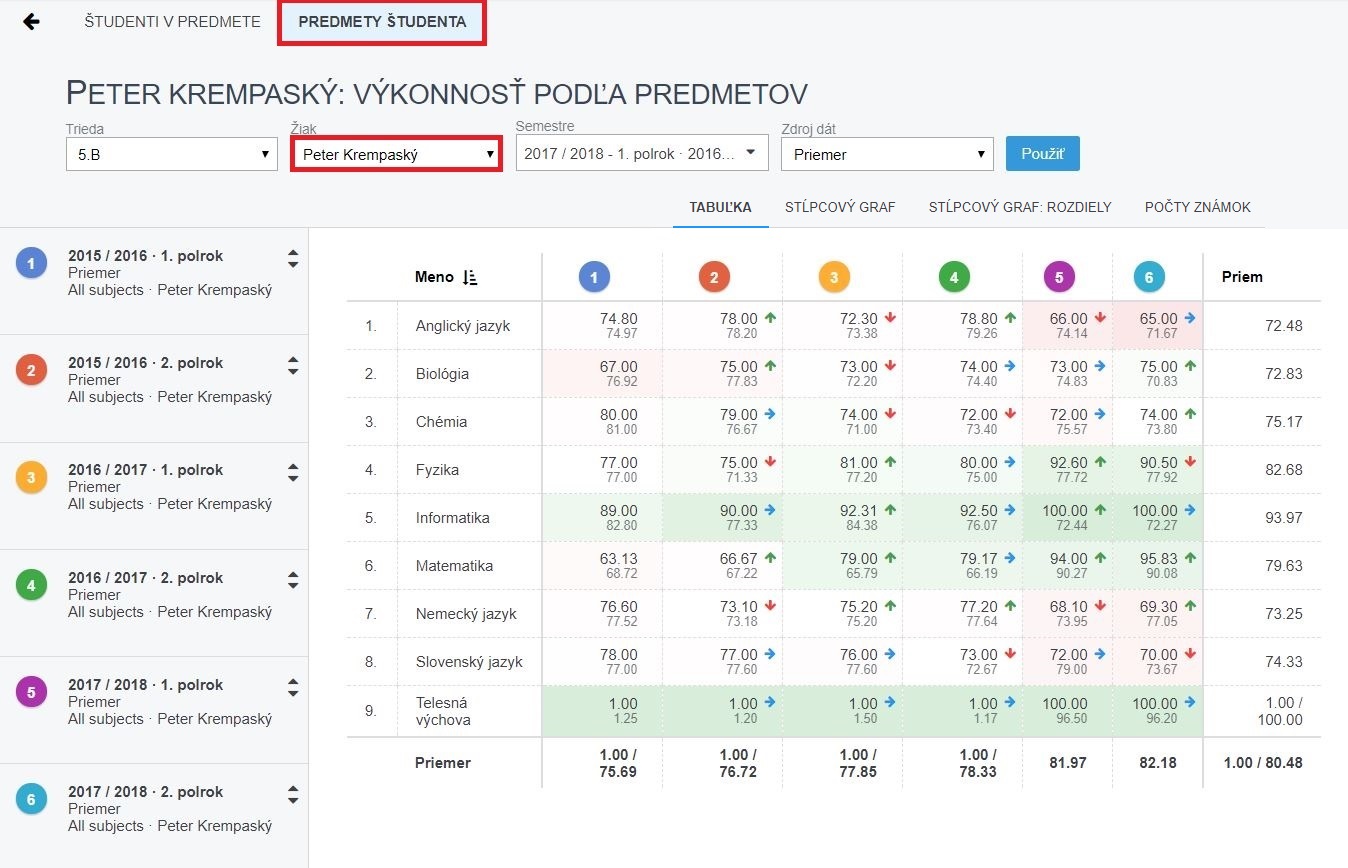Viewport: 1348px width, 868px height.
Task: Click purple circle 5 column header
Action: (x=1058, y=277)
